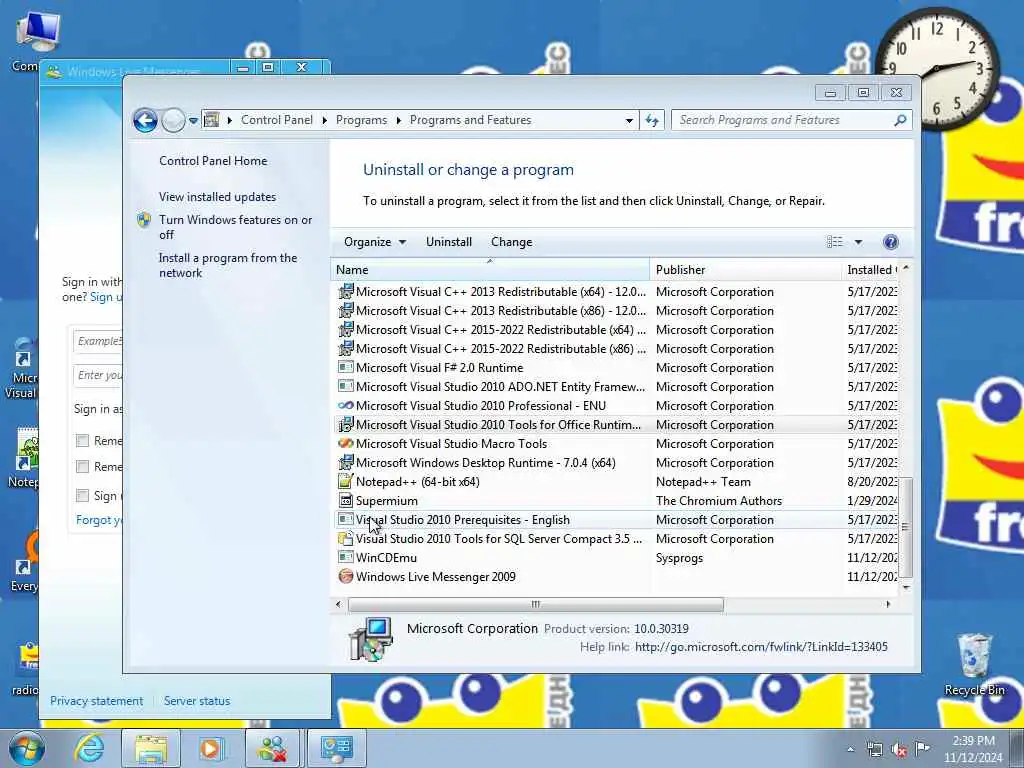This screenshot has width=1024, height=768.
Task: Open the Organize menu
Action: click(375, 242)
